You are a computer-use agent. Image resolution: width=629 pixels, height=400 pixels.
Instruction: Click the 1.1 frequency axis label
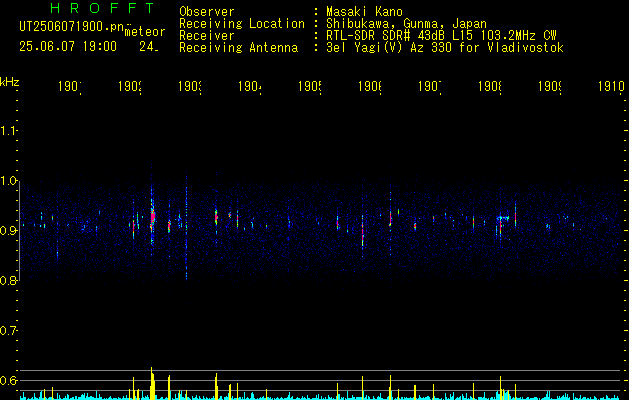point(8,131)
